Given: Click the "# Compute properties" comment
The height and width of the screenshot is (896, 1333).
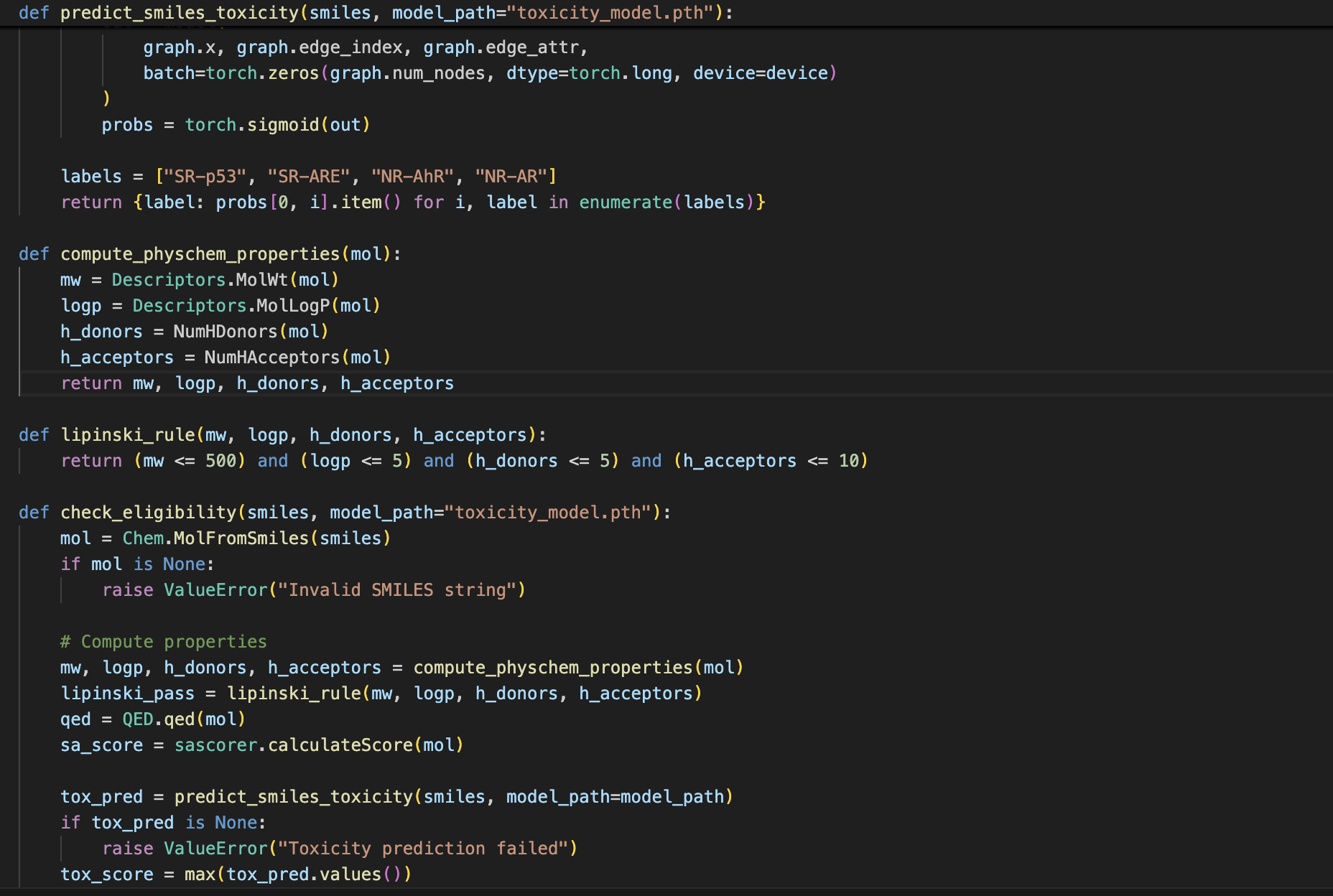Looking at the screenshot, I should tap(164, 642).
